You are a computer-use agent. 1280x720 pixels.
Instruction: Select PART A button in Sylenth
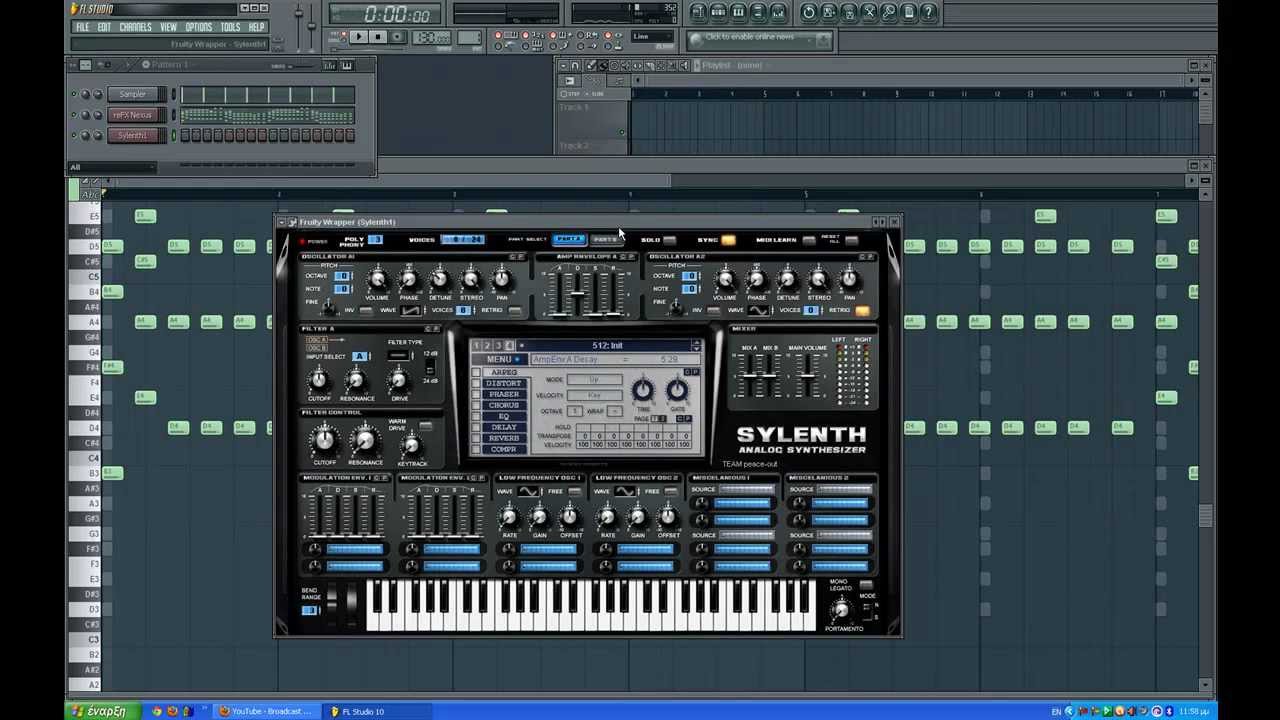click(569, 240)
